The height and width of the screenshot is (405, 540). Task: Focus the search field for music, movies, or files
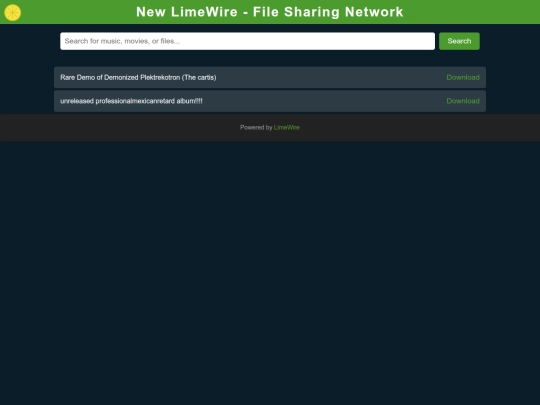[x=247, y=41]
